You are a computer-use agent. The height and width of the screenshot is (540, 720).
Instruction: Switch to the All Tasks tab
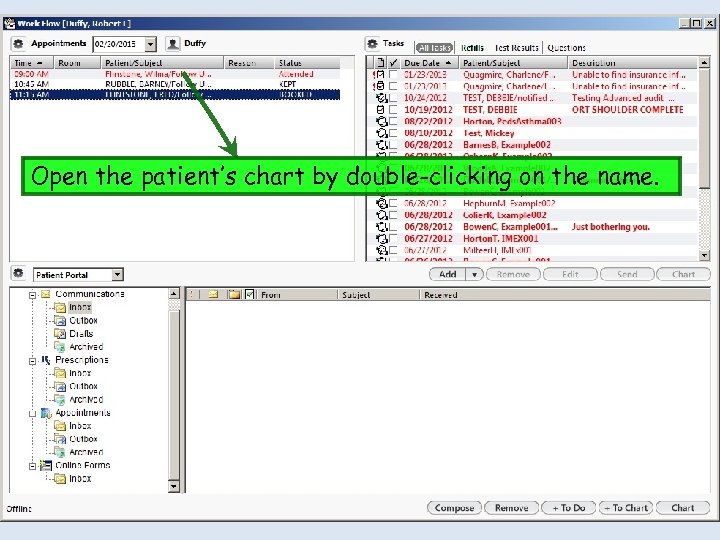(434, 48)
